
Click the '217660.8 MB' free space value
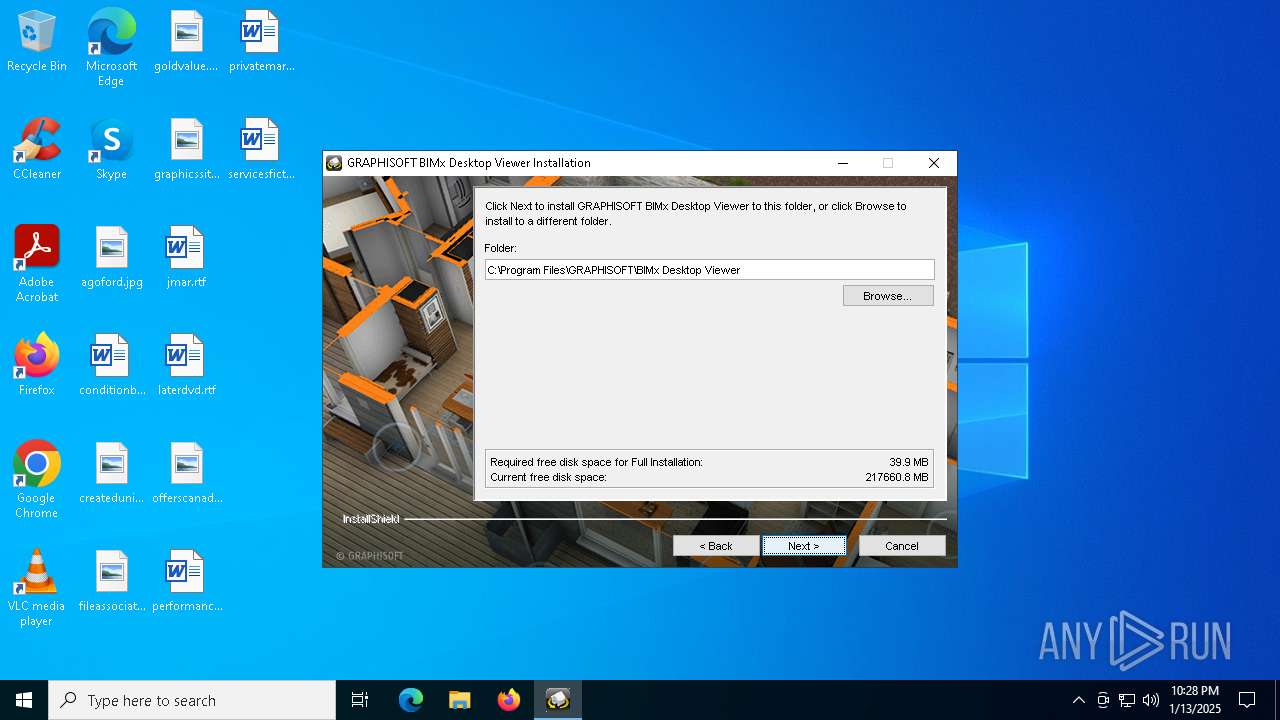[896, 477]
